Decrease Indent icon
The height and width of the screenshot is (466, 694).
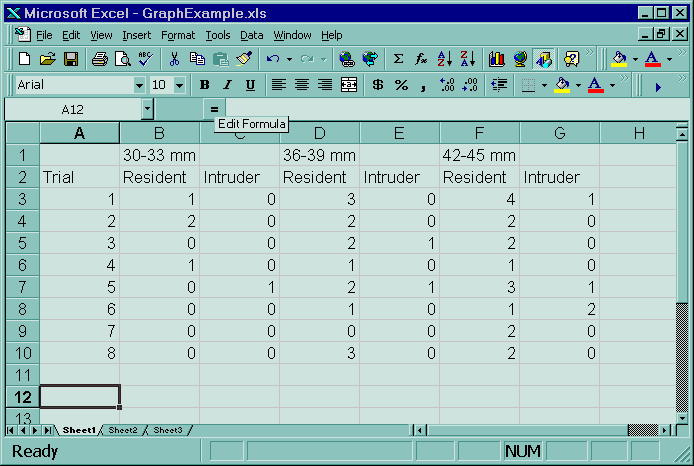[499, 85]
